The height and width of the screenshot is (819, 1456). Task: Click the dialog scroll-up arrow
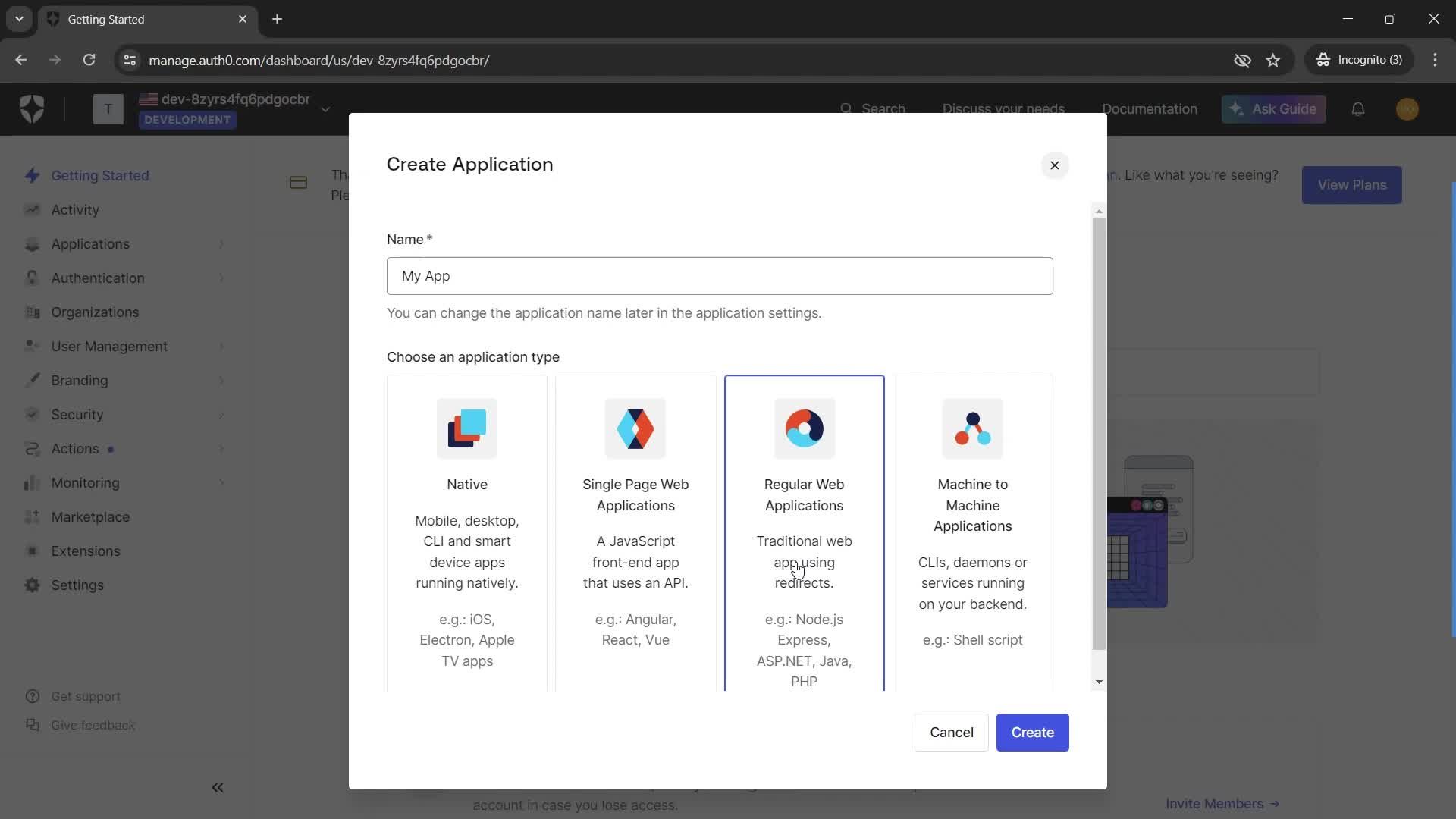pyautogui.click(x=1099, y=212)
